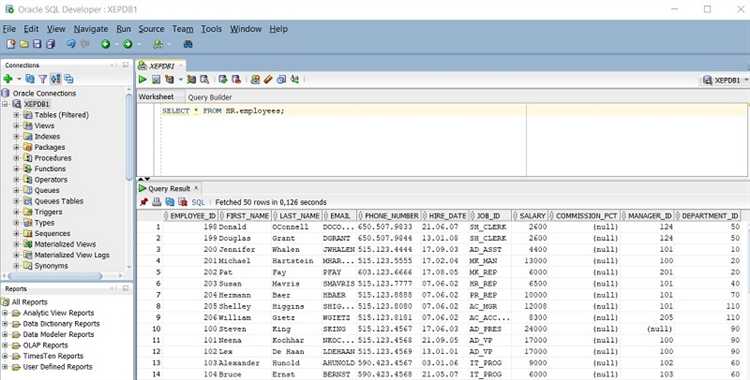
Task: Click the Delete row icon in Query Result toolbar
Action: point(183,202)
